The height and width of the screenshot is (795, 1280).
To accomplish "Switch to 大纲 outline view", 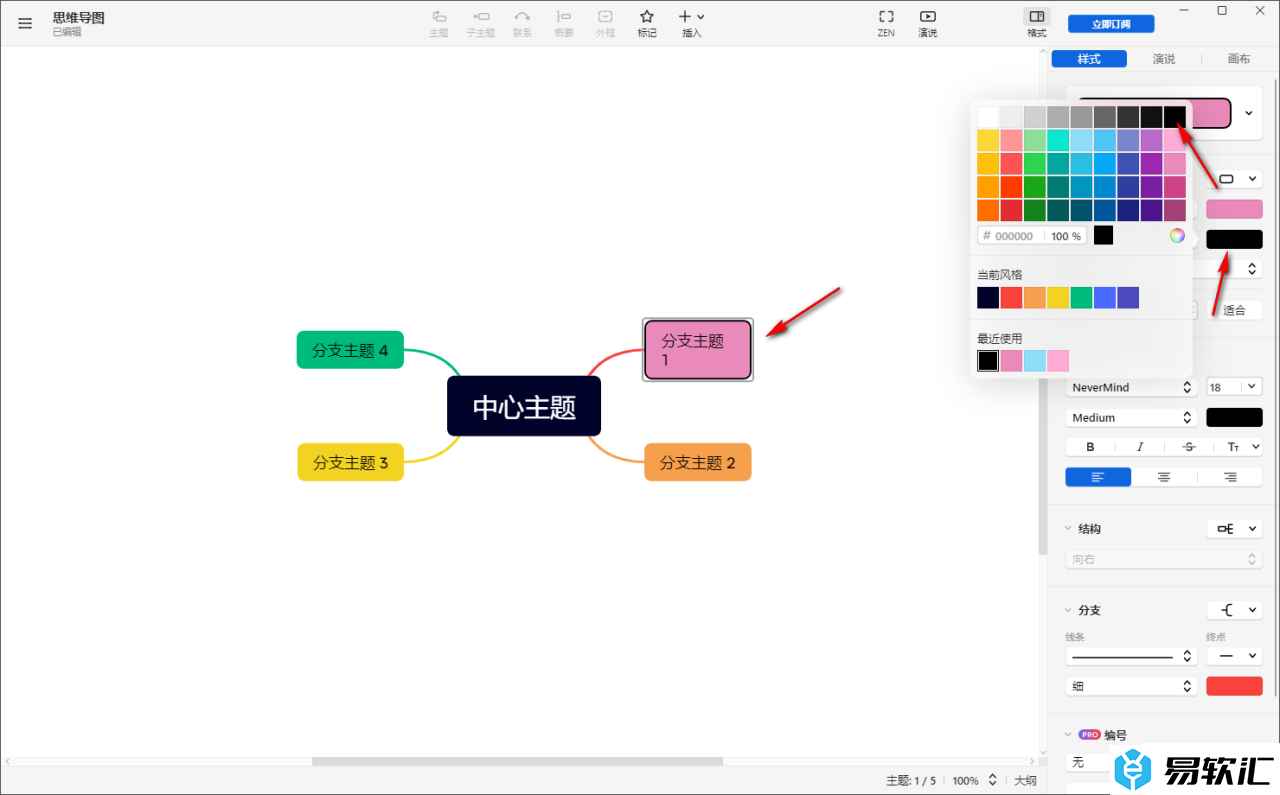I will point(1025,780).
